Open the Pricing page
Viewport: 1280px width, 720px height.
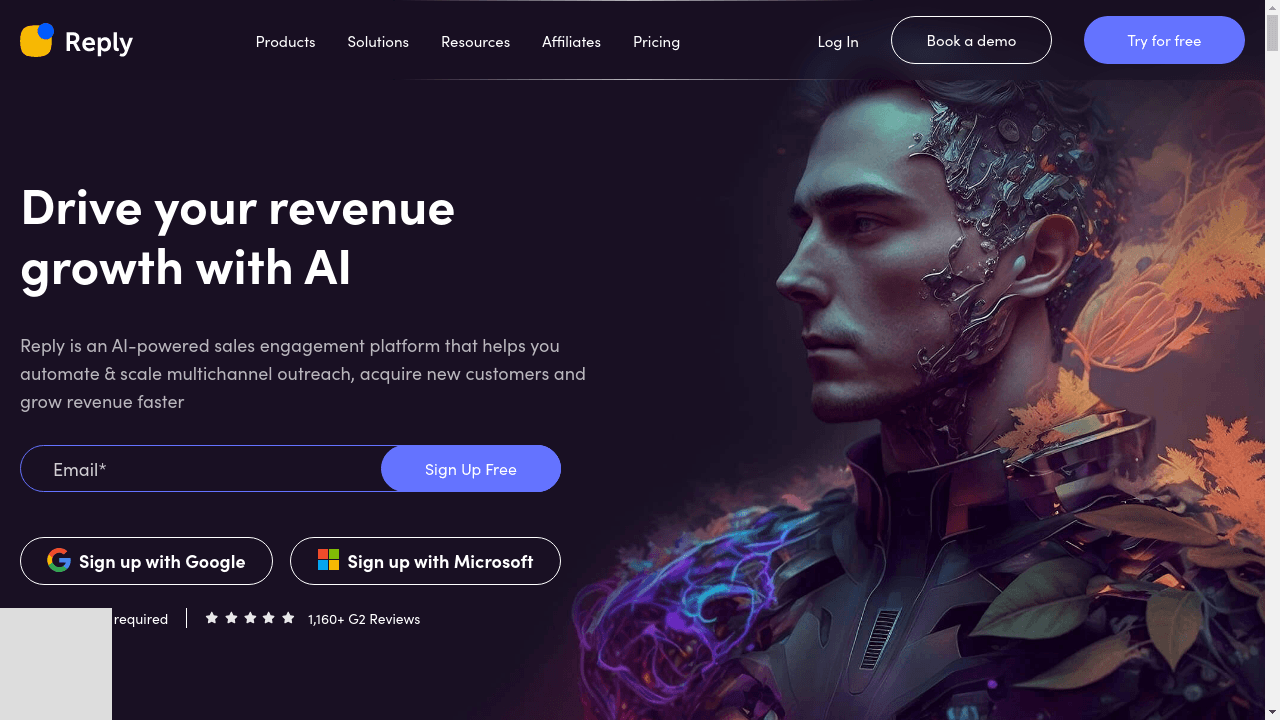pos(656,42)
